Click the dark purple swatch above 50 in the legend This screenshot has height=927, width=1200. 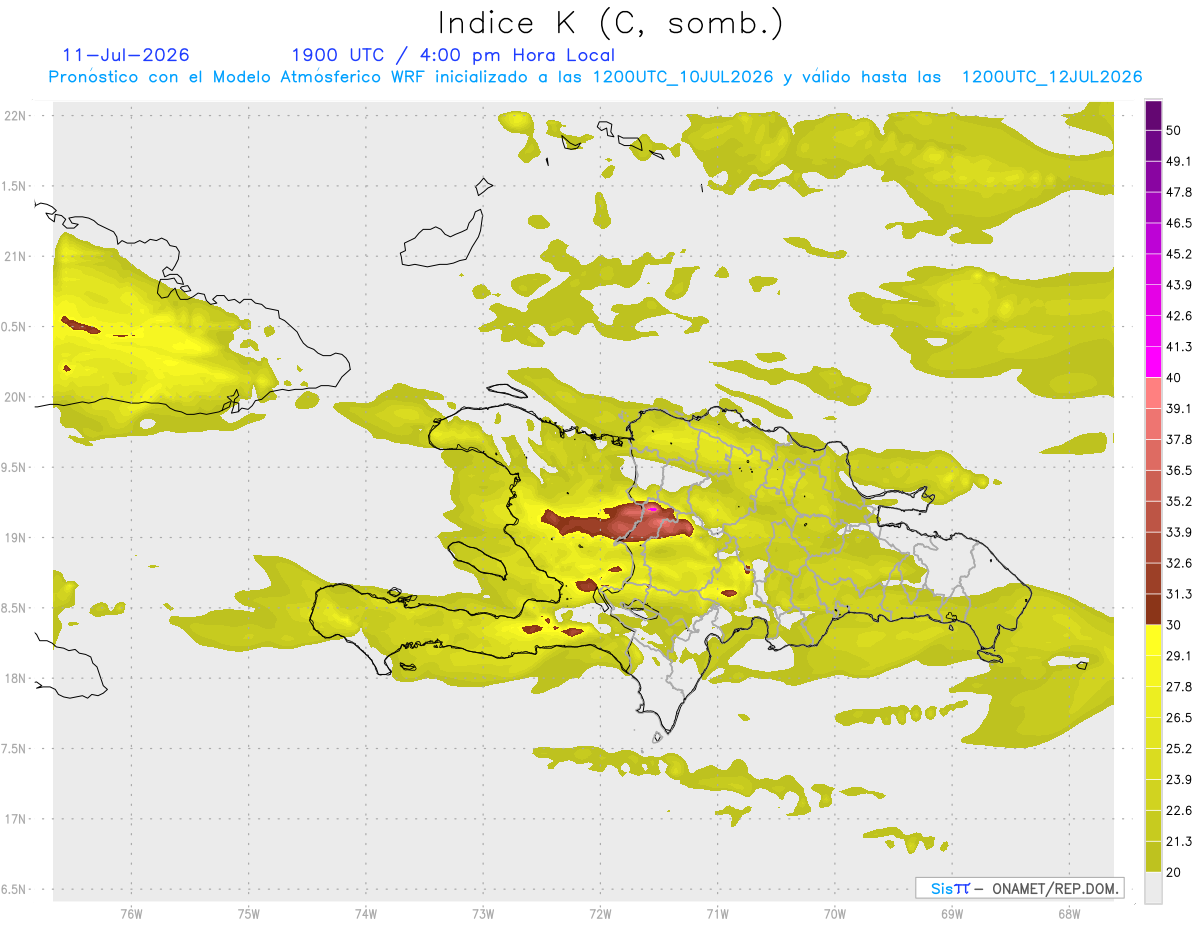pyautogui.click(x=1153, y=116)
